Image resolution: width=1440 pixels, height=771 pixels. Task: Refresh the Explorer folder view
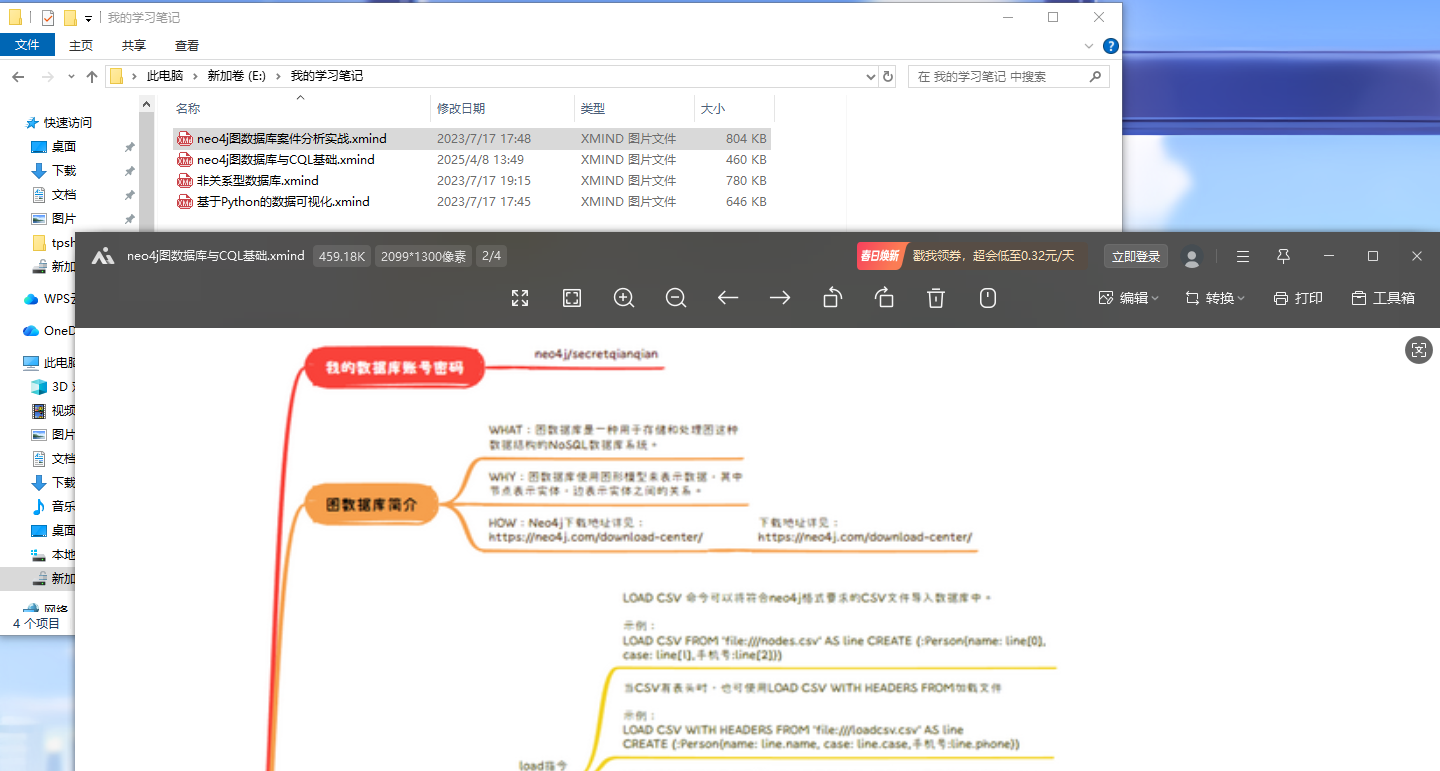888,76
